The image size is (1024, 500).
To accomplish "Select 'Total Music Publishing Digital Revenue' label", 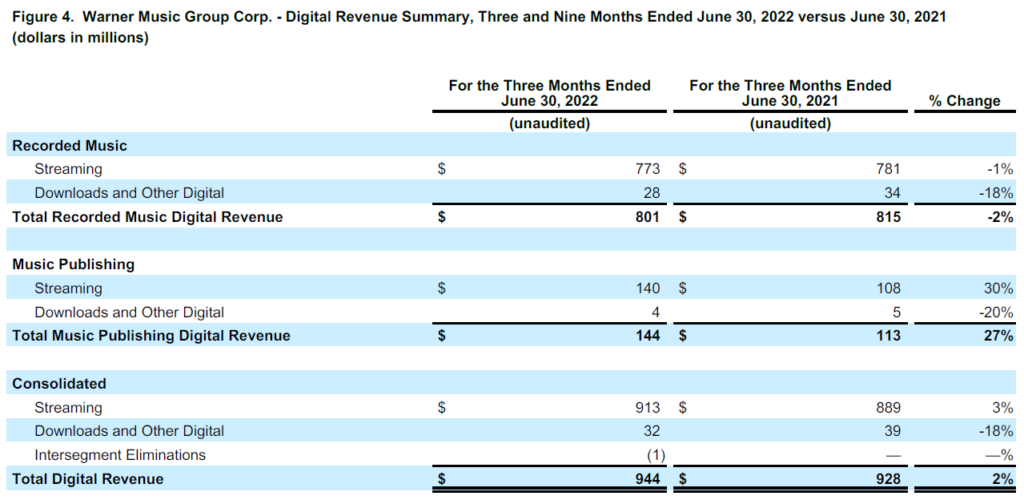I will (x=151, y=336).
